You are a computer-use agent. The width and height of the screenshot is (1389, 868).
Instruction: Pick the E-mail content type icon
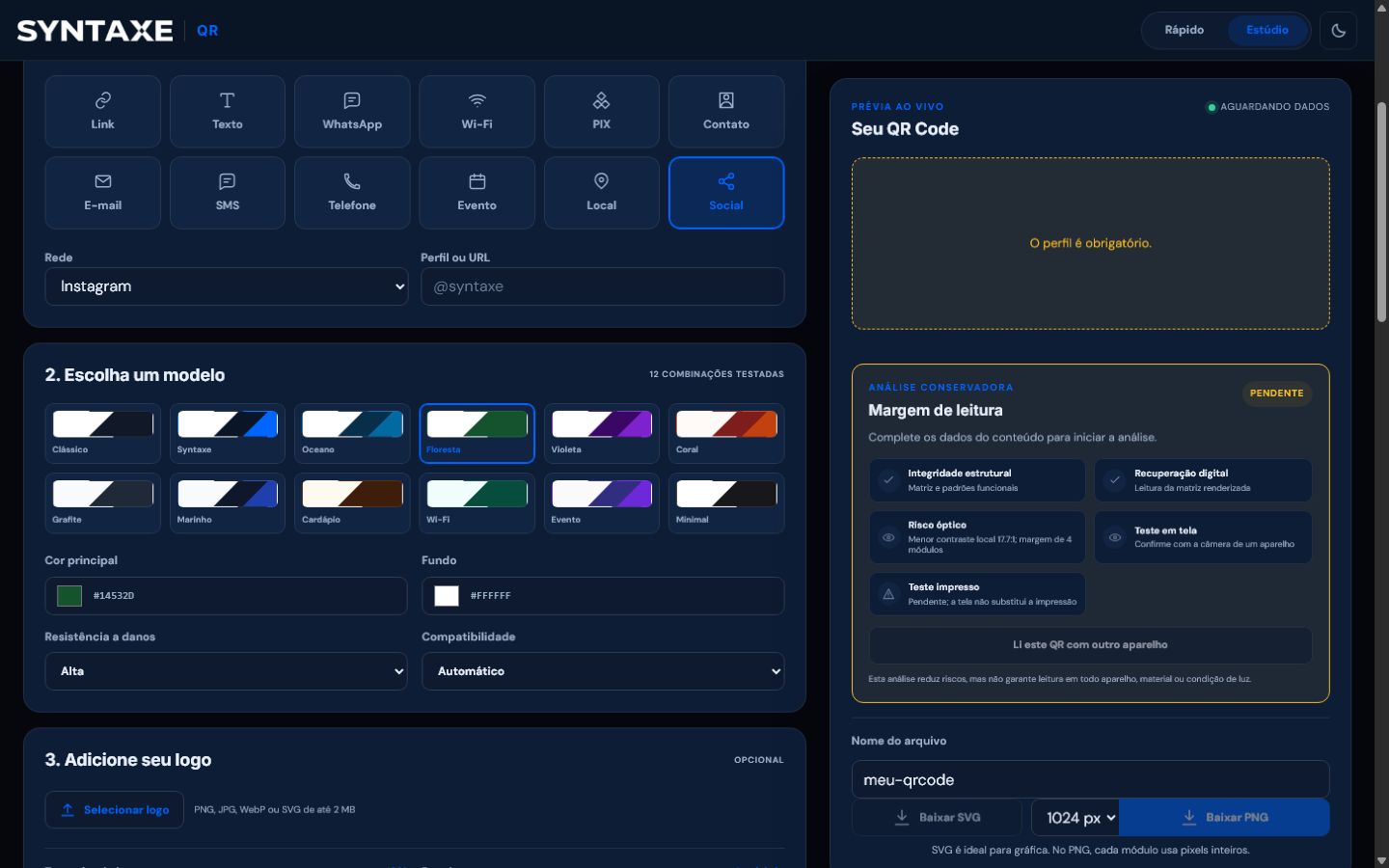(x=103, y=181)
